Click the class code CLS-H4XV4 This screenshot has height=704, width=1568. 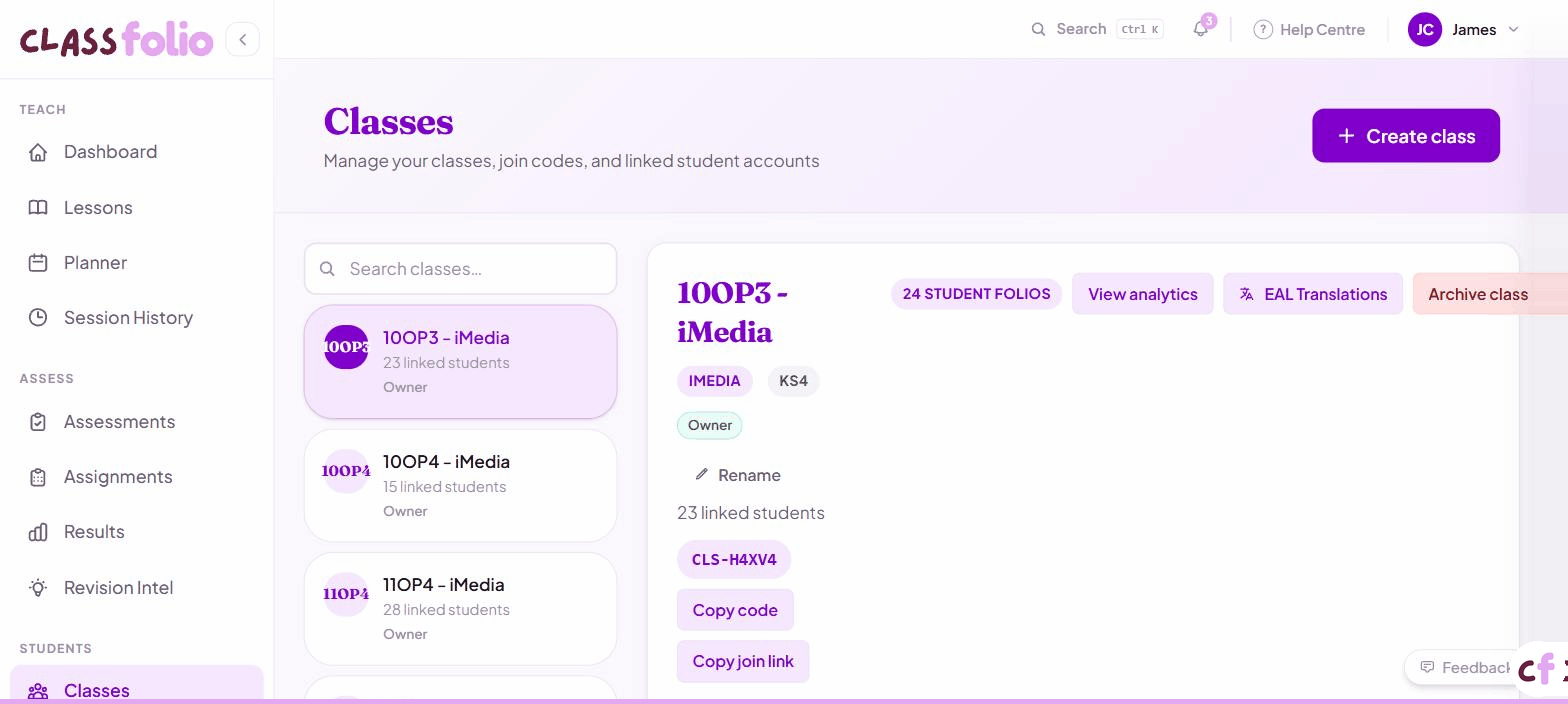coord(734,559)
